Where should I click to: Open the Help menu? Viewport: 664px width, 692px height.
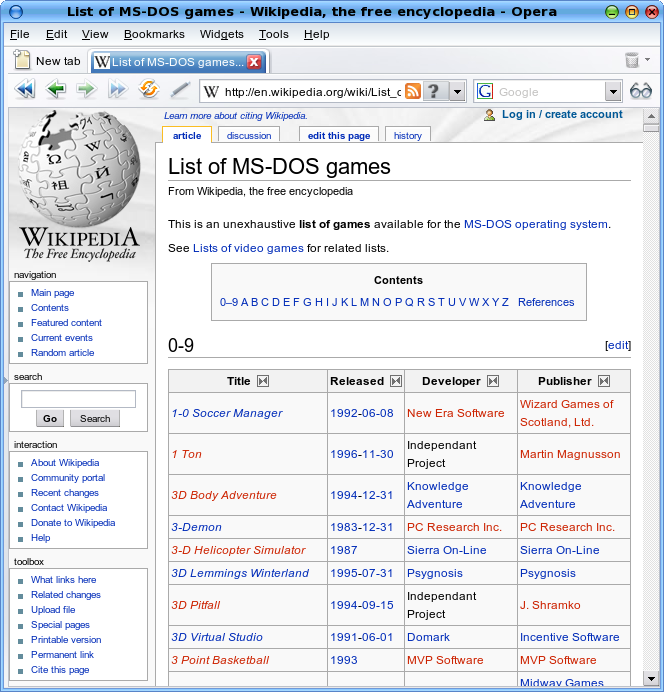pos(316,34)
